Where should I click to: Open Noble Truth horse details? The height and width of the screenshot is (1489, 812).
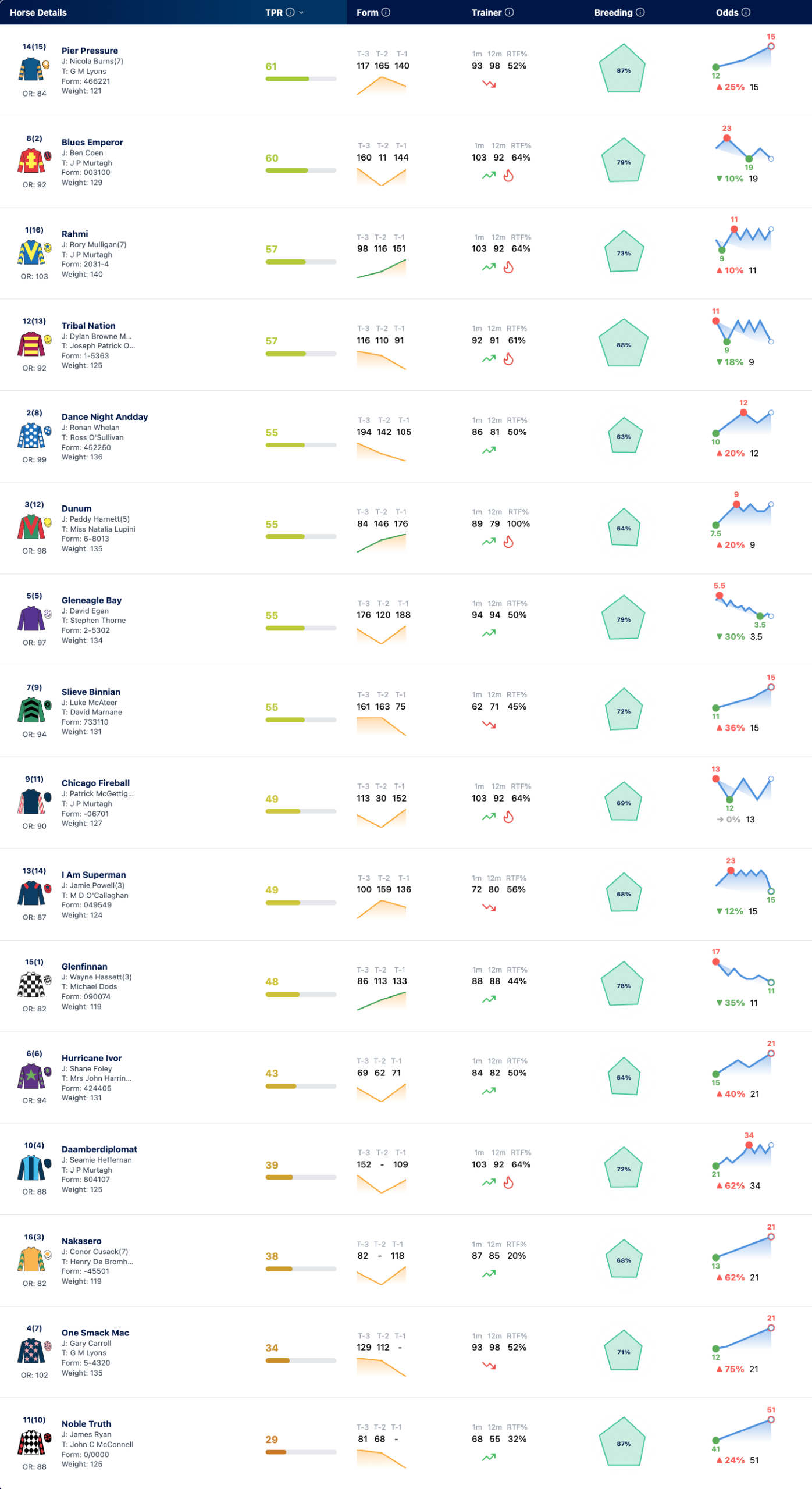pyautogui.click(x=86, y=1423)
